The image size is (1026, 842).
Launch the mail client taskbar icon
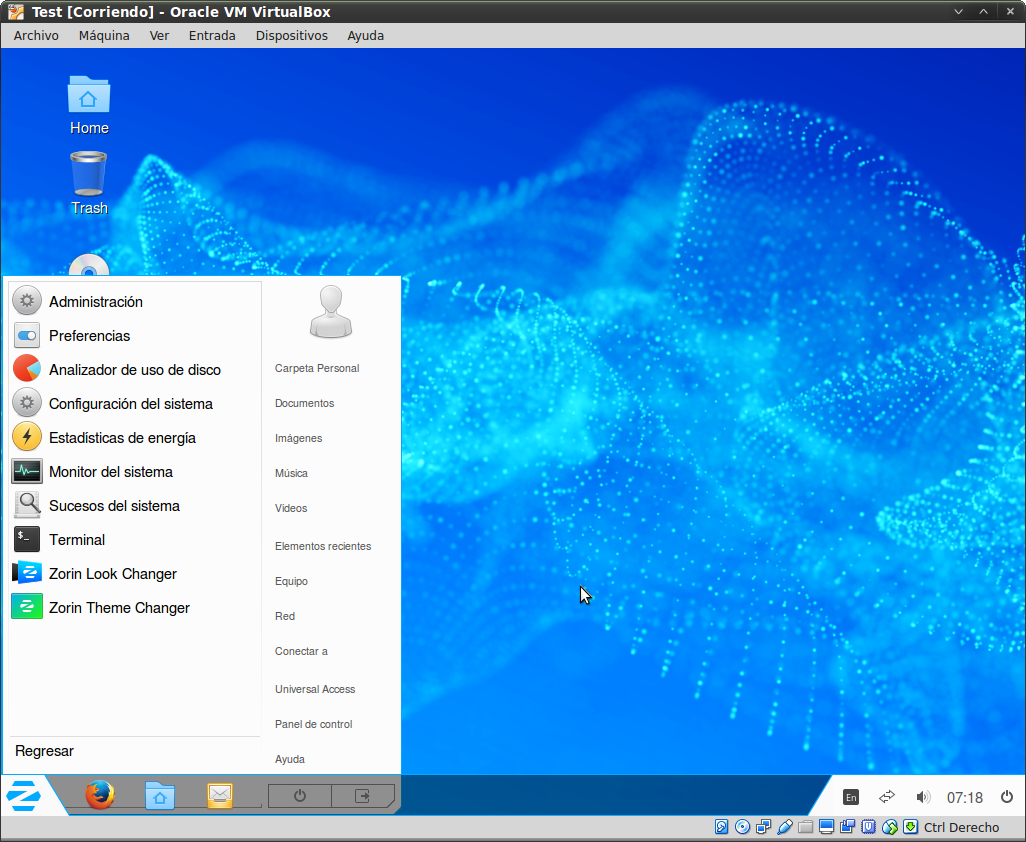[x=220, y=796]
